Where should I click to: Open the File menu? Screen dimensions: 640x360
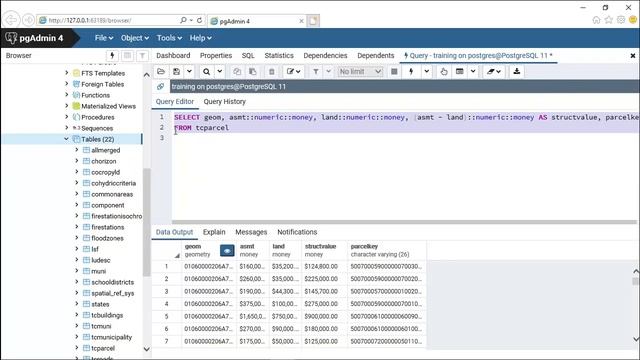104,38
